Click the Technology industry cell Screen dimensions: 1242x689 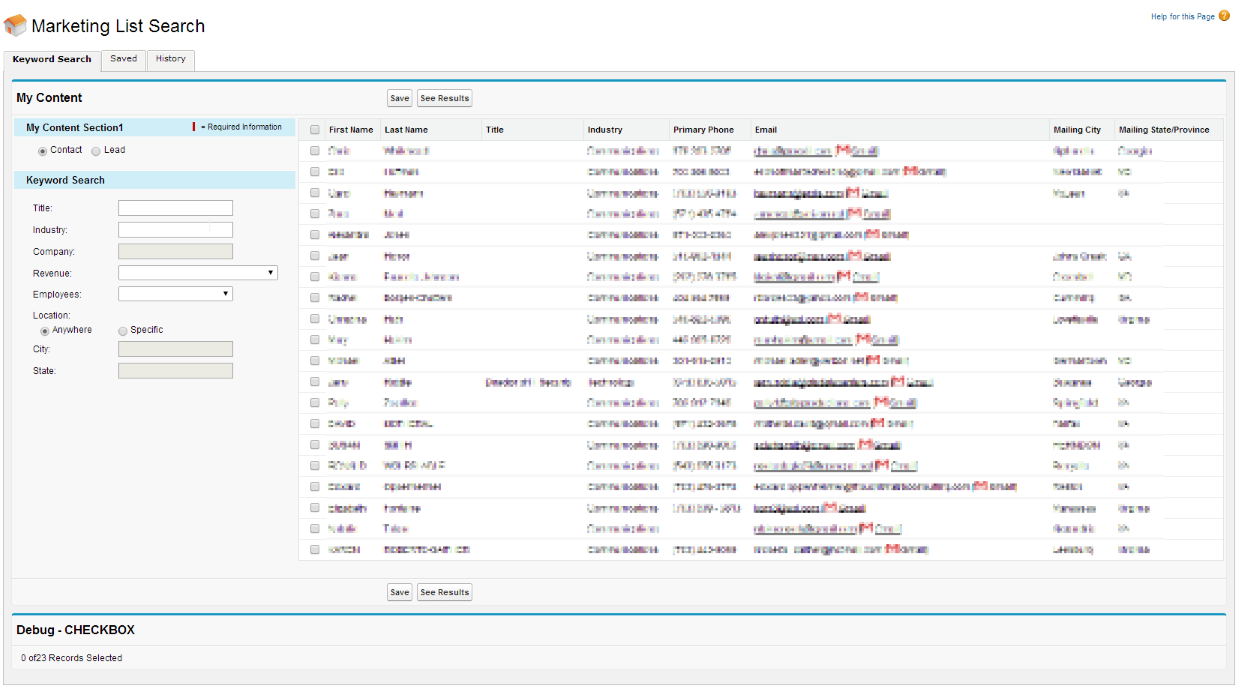(609, 382)
